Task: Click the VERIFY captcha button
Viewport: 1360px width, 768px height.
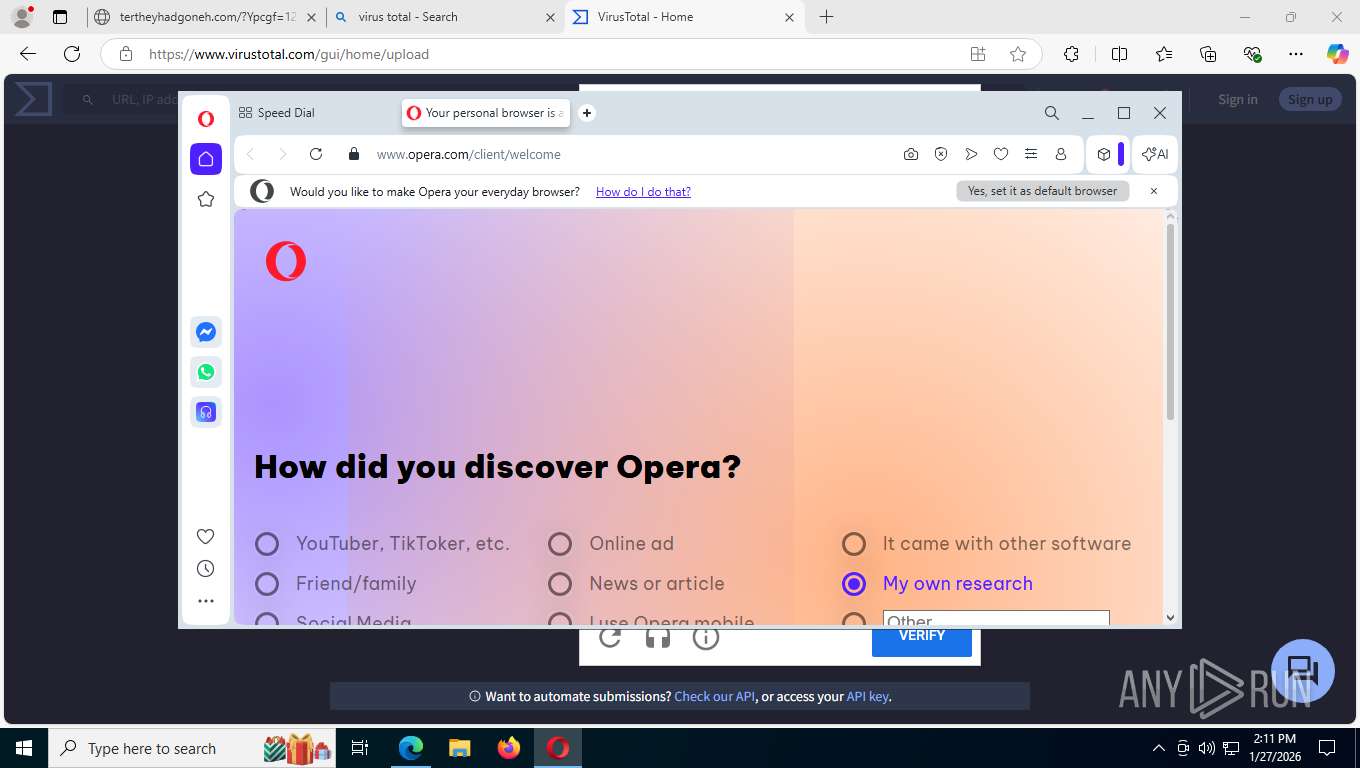Action: point(922,639)
